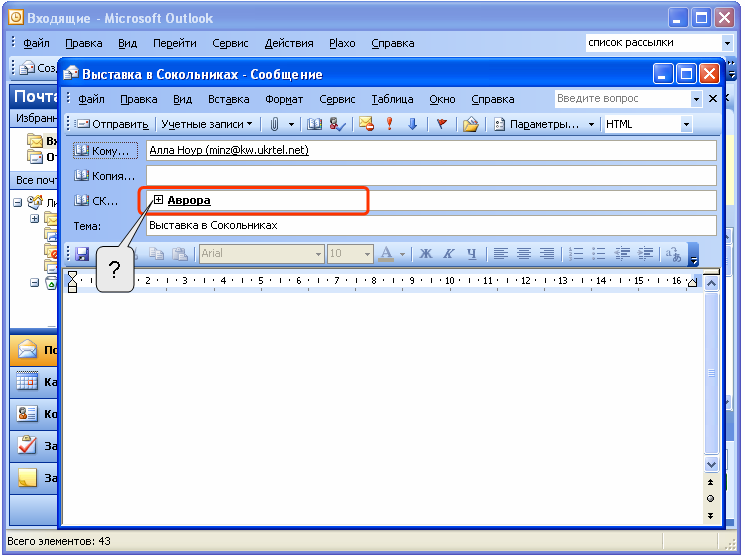
Task: Open the список рассылки help dropdown arrow
Action: click(x=727, y=43)
